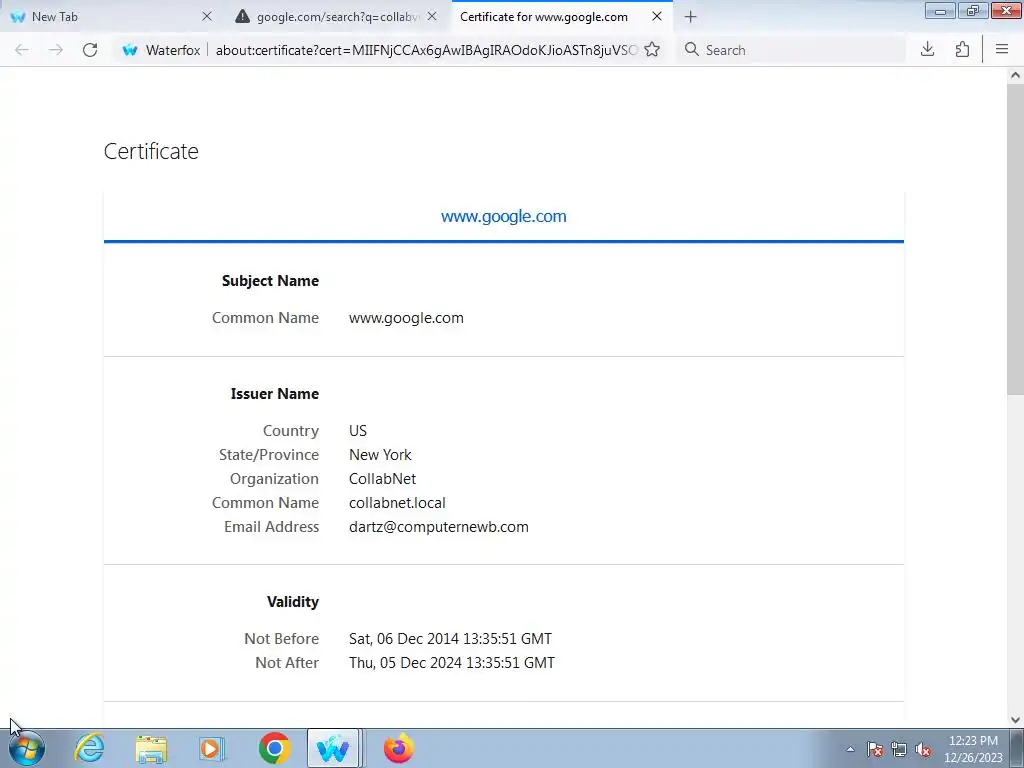The height and width of the screenshot is (768, 1024).
Task: Click the warning triangle on google.com tab
Action: [242, 16]
